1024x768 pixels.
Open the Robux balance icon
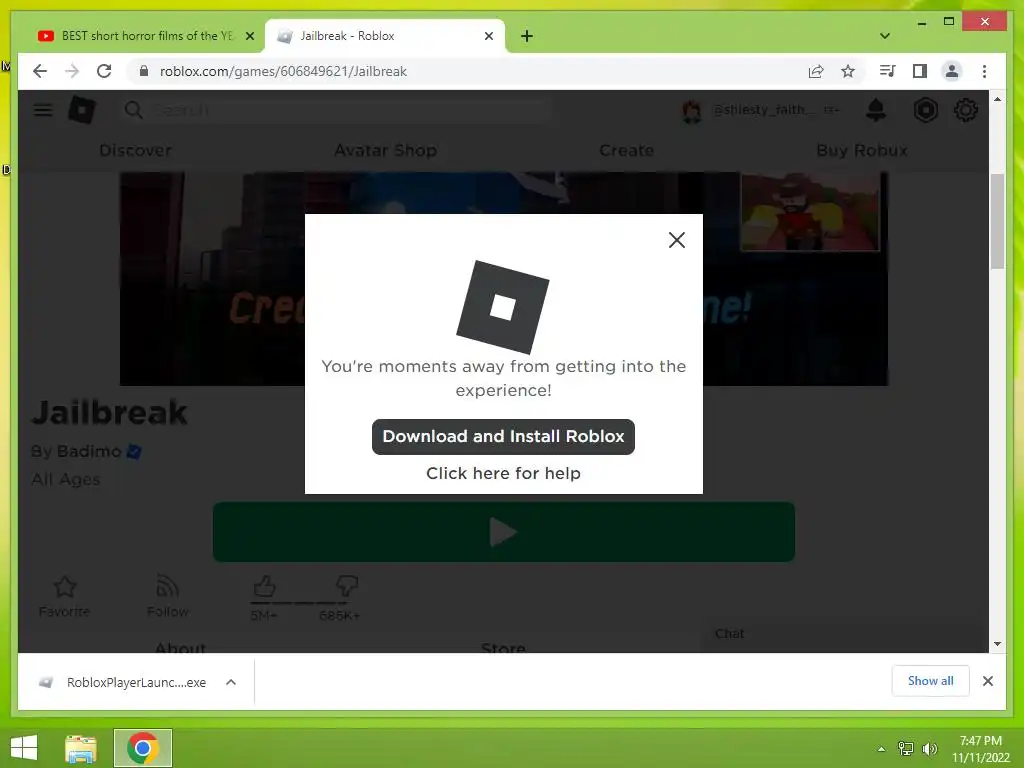[x=925, y=110]
